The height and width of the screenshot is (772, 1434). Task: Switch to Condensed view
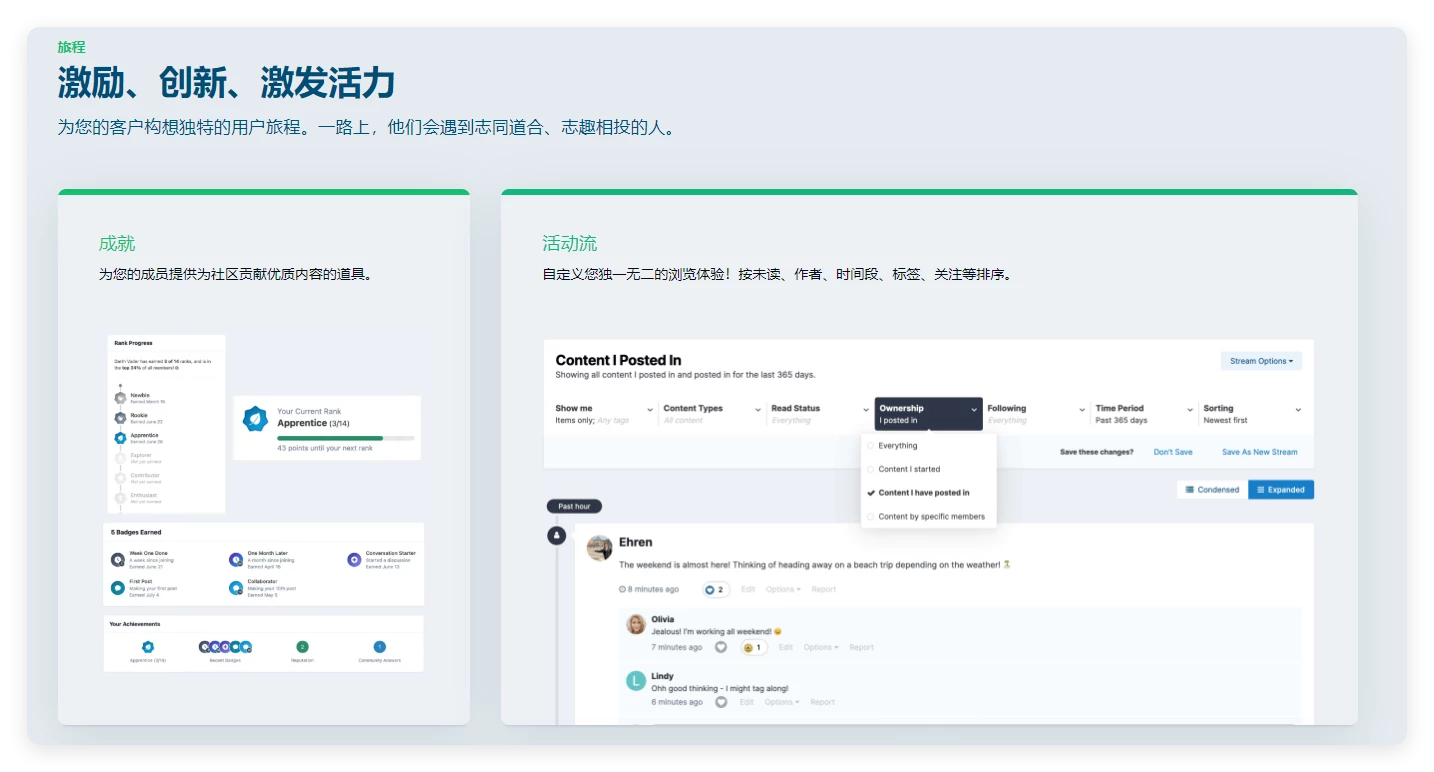1212,490
